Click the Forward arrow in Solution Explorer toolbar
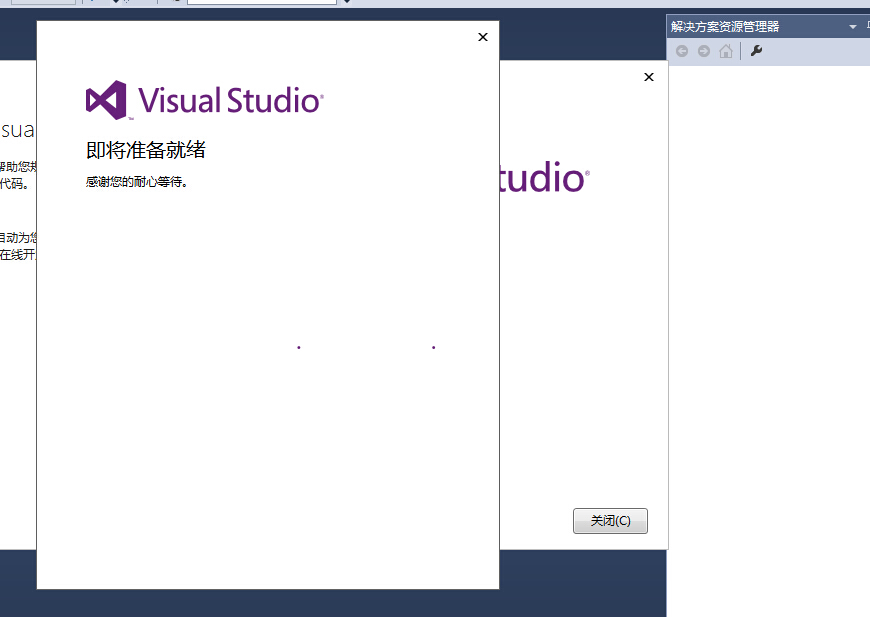Image resolution: width=870 pixels, height=617 pixels. coord(704,52)
